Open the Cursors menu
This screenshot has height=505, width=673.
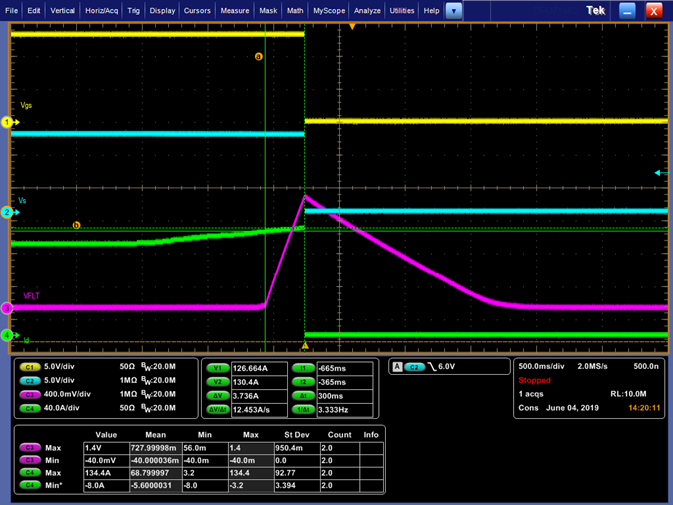(197, 11)
